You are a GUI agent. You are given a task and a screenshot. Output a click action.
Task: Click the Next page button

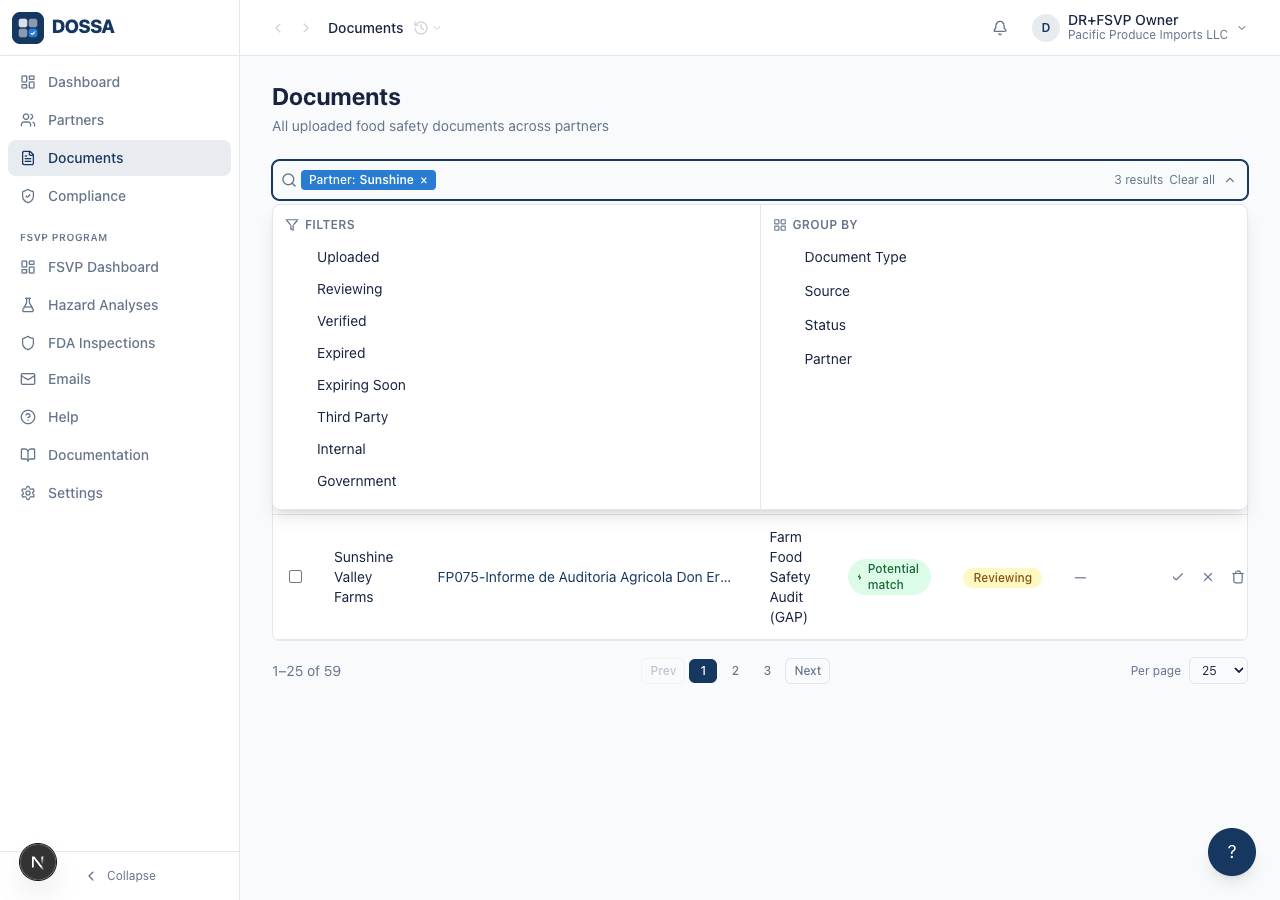click(807, 671)
